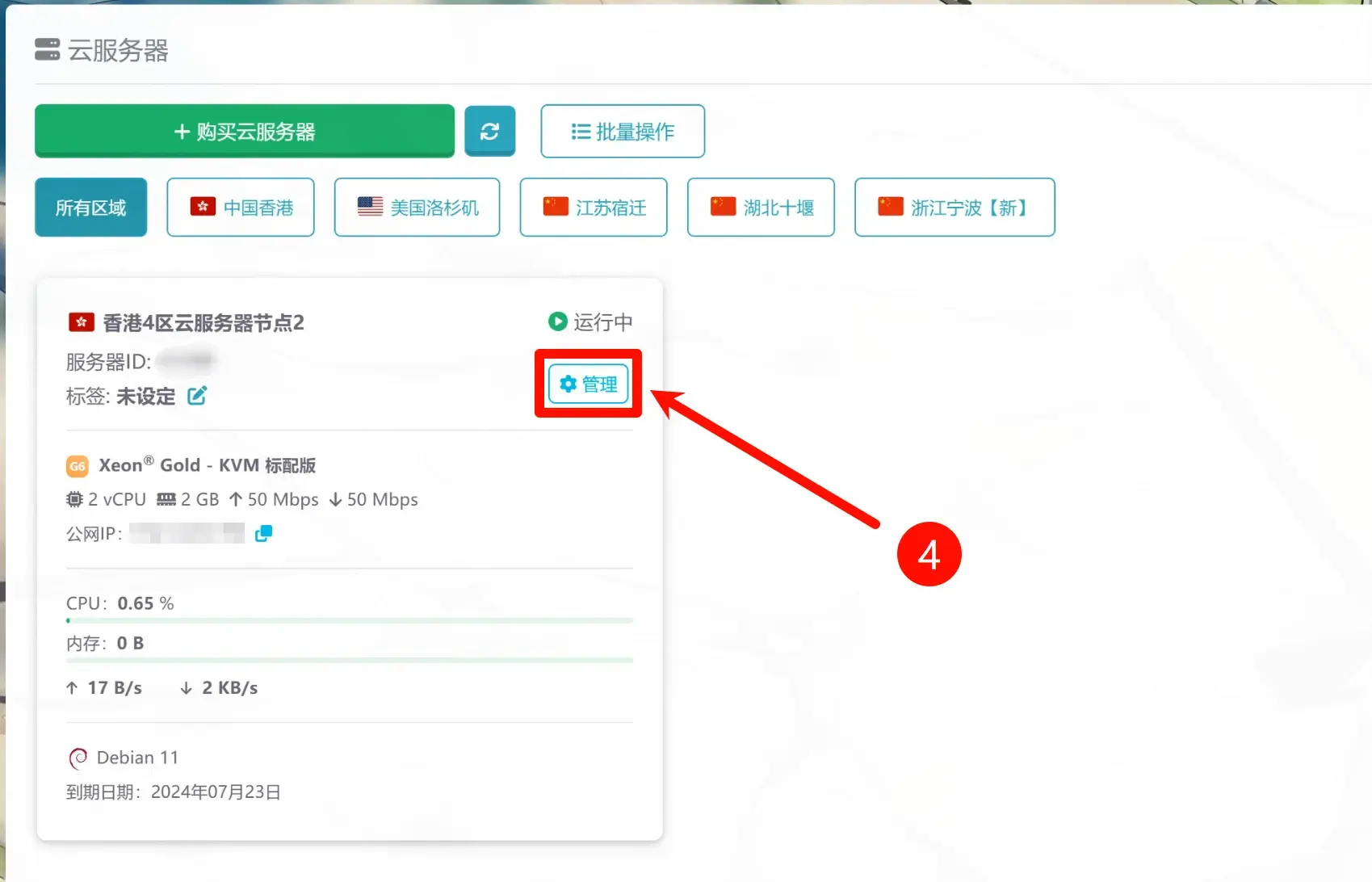Click the green running status play icon
The height and width of the screenshot is (882, 1372).
click(557, 321)
